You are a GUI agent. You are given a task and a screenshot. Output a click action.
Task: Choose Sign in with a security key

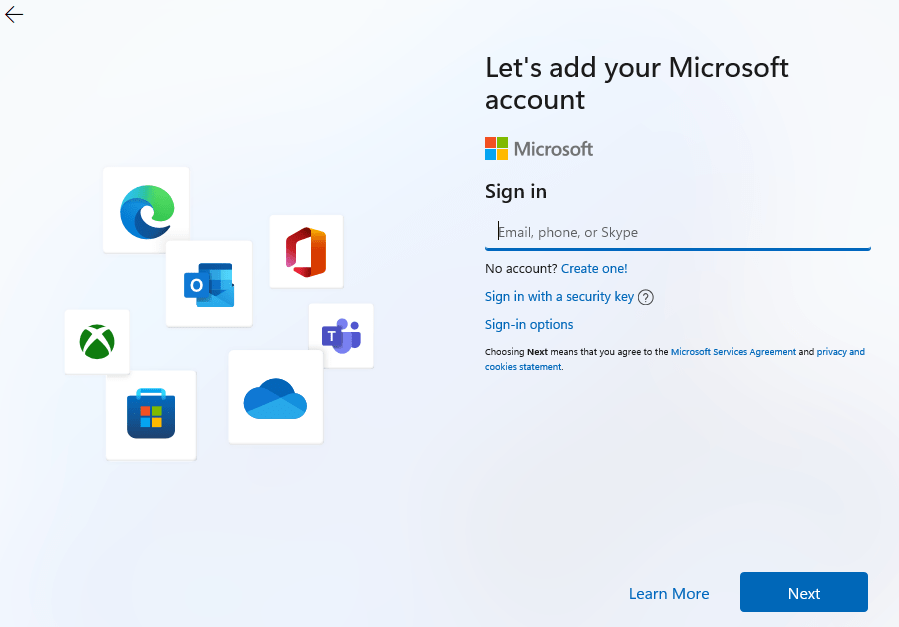[x=559, y=296]
